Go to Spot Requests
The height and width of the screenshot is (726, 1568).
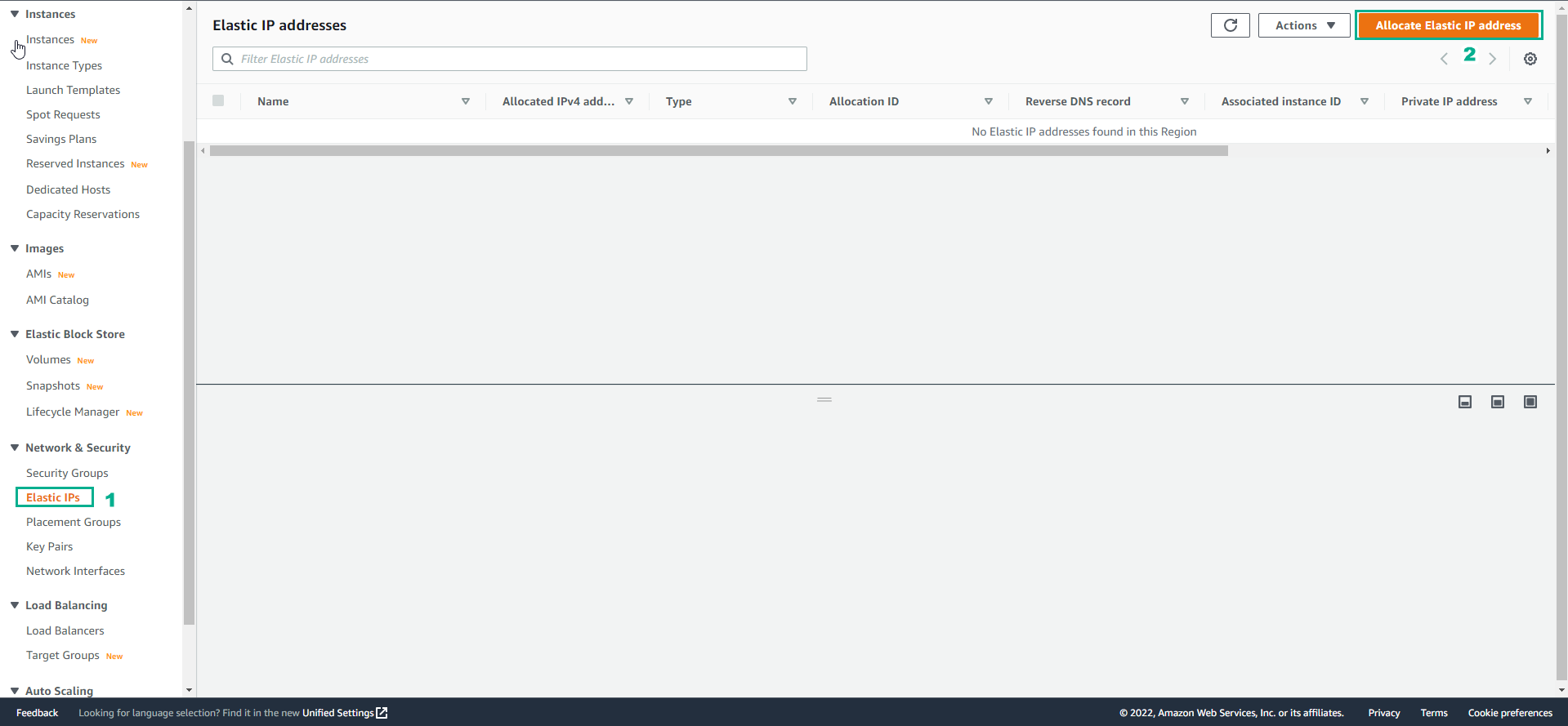[63, 114]
